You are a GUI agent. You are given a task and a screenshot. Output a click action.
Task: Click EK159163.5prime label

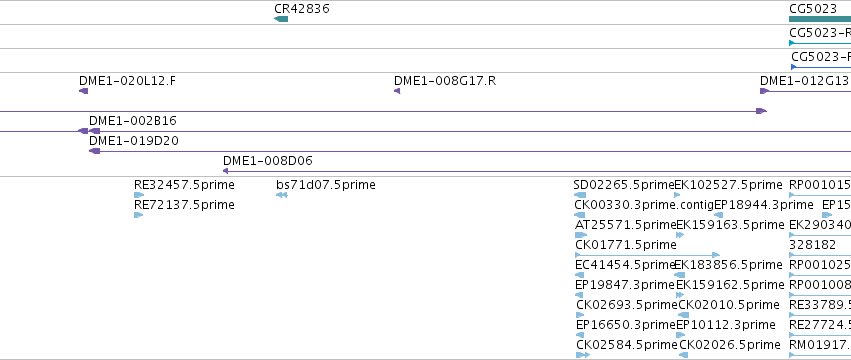tap(731, 225)
